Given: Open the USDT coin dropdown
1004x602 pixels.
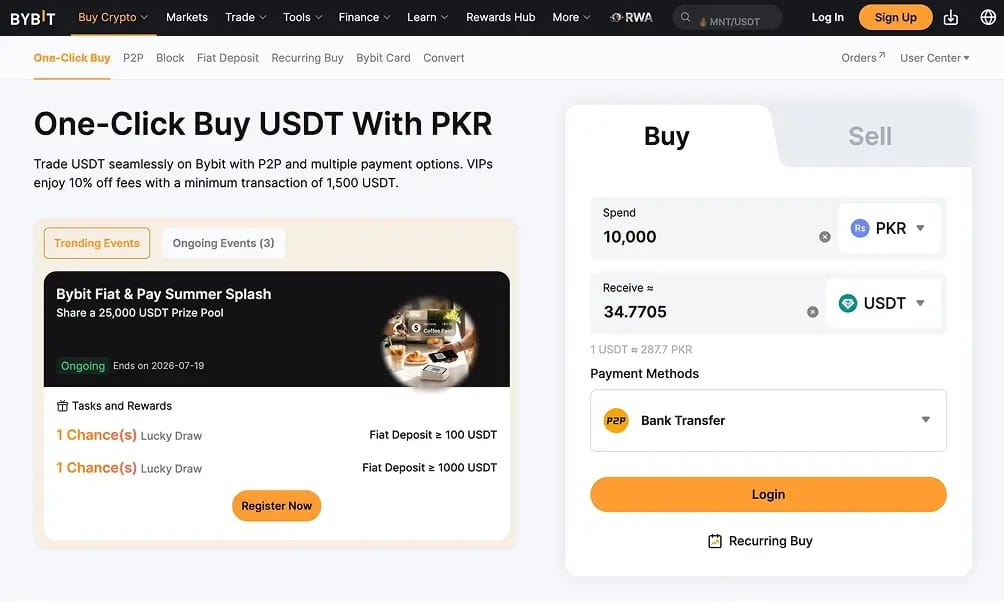Looking at the screenshot, I should click(883, 304).
